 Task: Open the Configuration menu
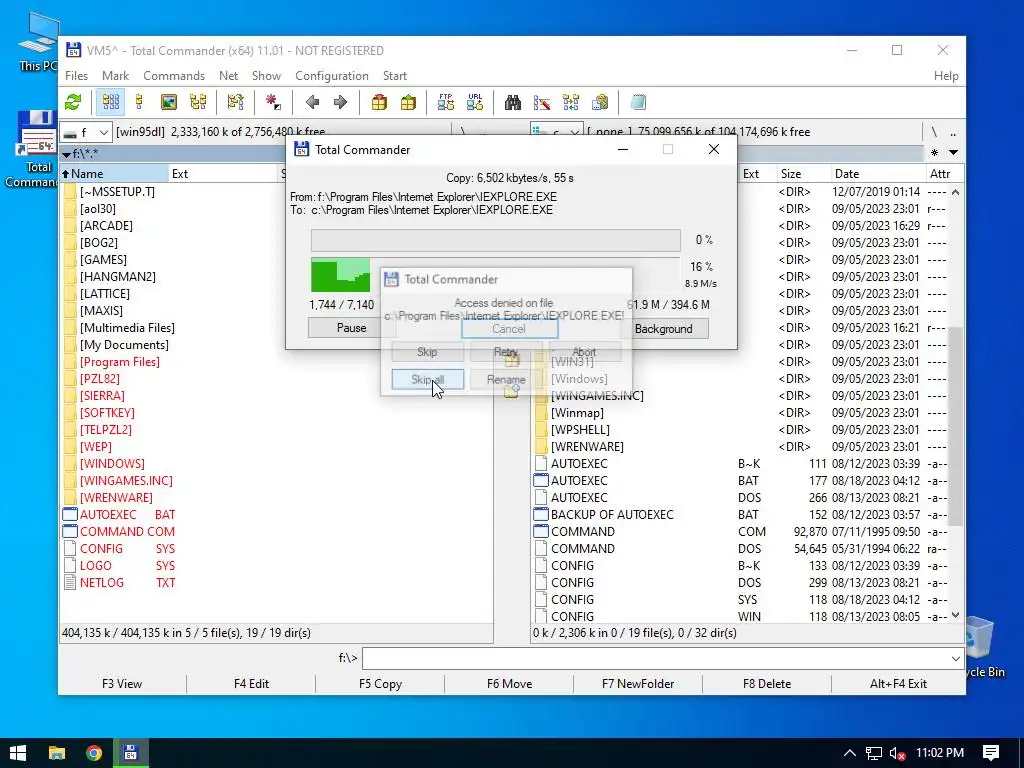click(x=332, y=76)
